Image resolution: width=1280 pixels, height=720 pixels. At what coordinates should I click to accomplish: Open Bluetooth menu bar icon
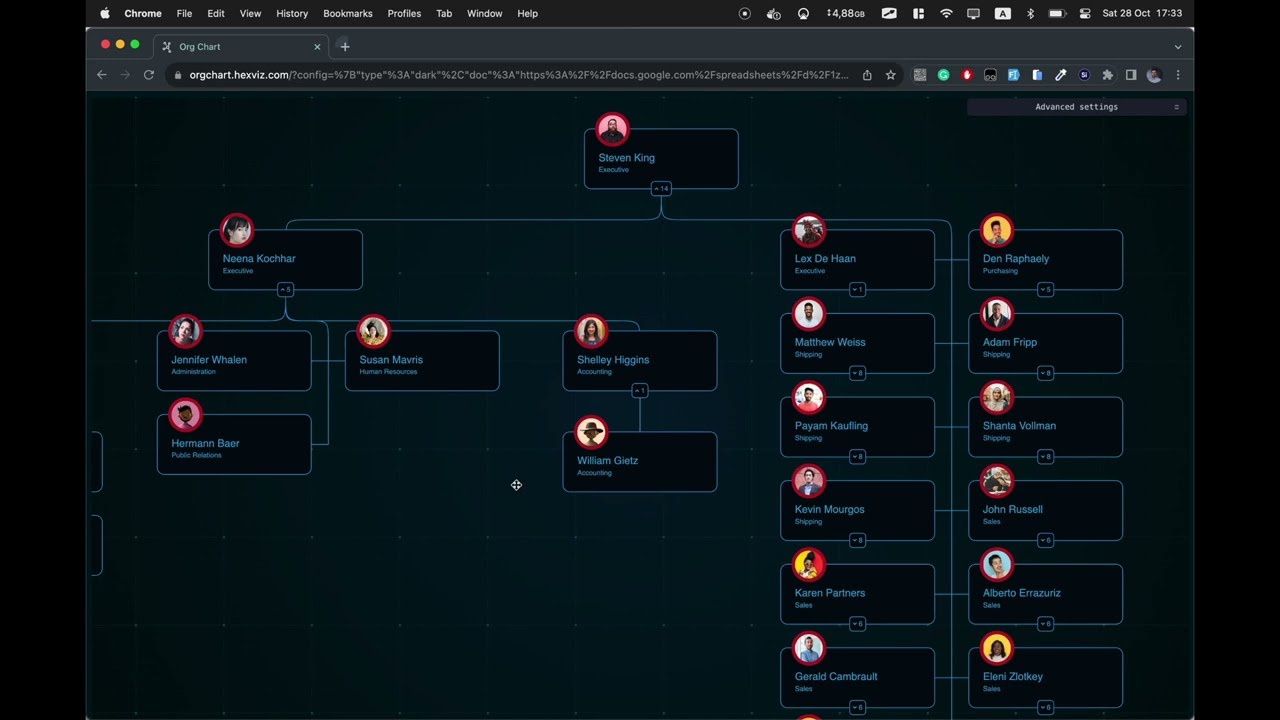point(1030,13)
